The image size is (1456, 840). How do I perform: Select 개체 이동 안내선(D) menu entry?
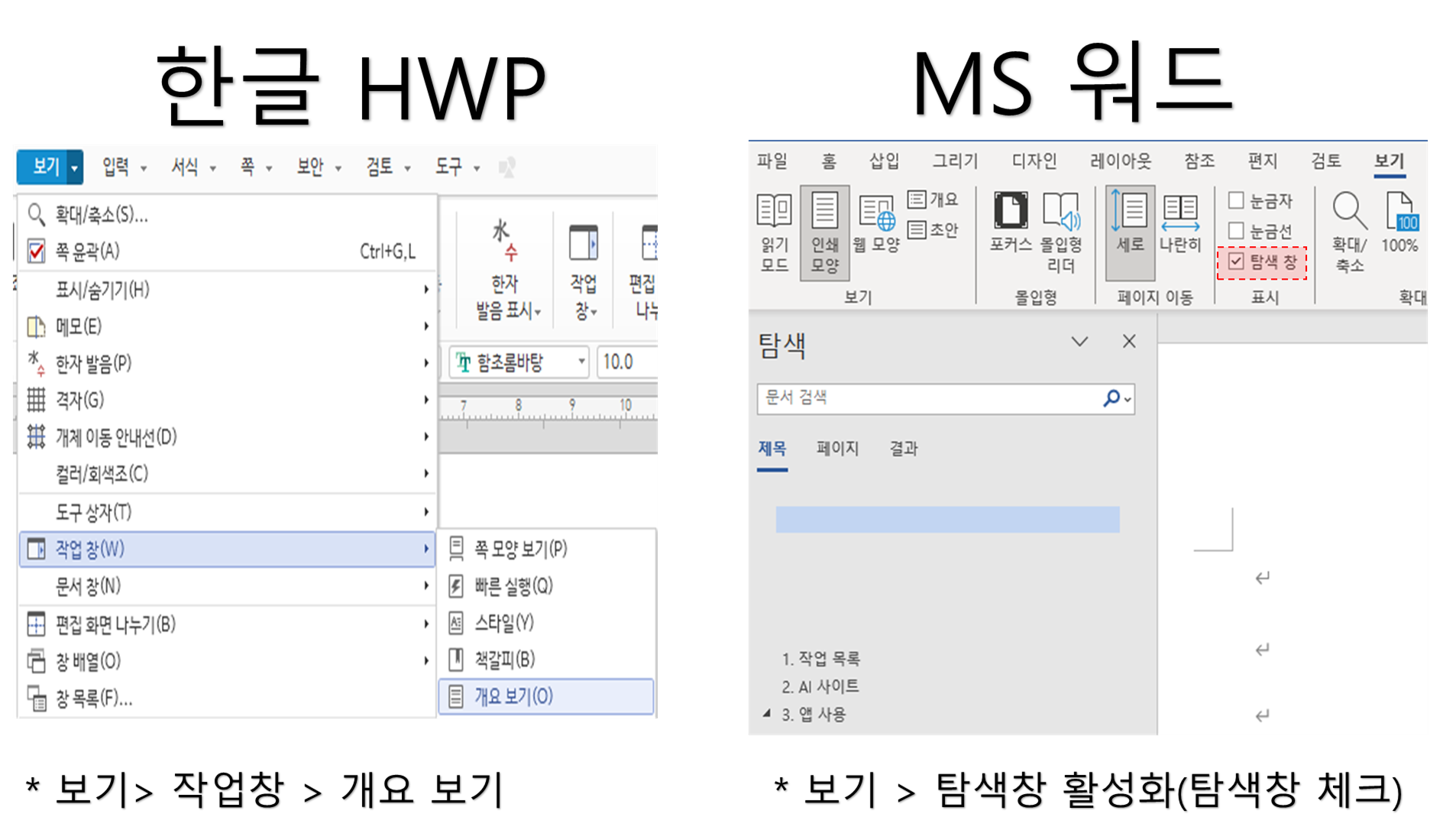click(227, 436)
